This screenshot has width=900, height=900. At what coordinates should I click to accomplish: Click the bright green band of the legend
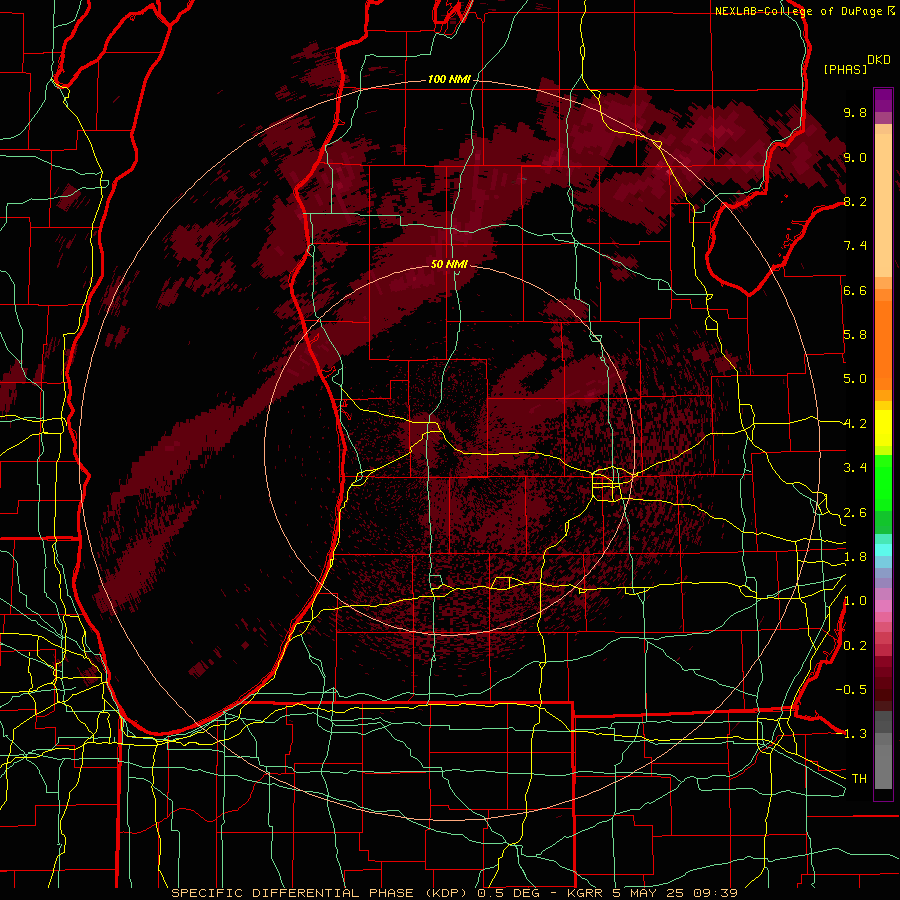pyautogui.click(x=883, y=481)
